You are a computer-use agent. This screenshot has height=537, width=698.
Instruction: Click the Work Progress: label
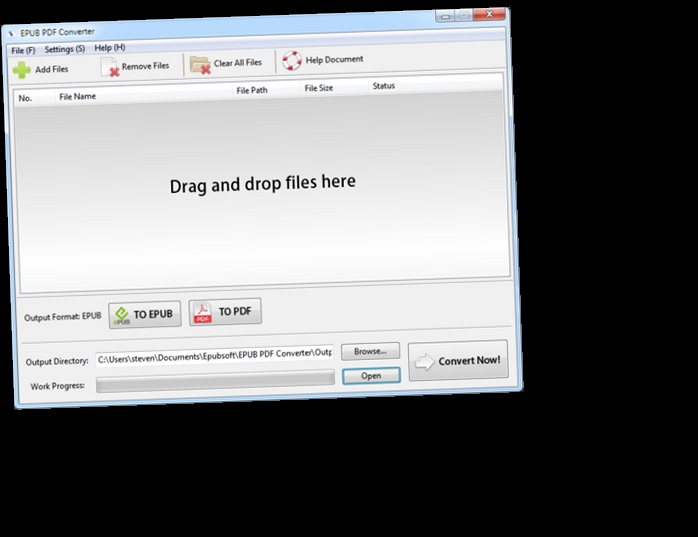(57, 386)
